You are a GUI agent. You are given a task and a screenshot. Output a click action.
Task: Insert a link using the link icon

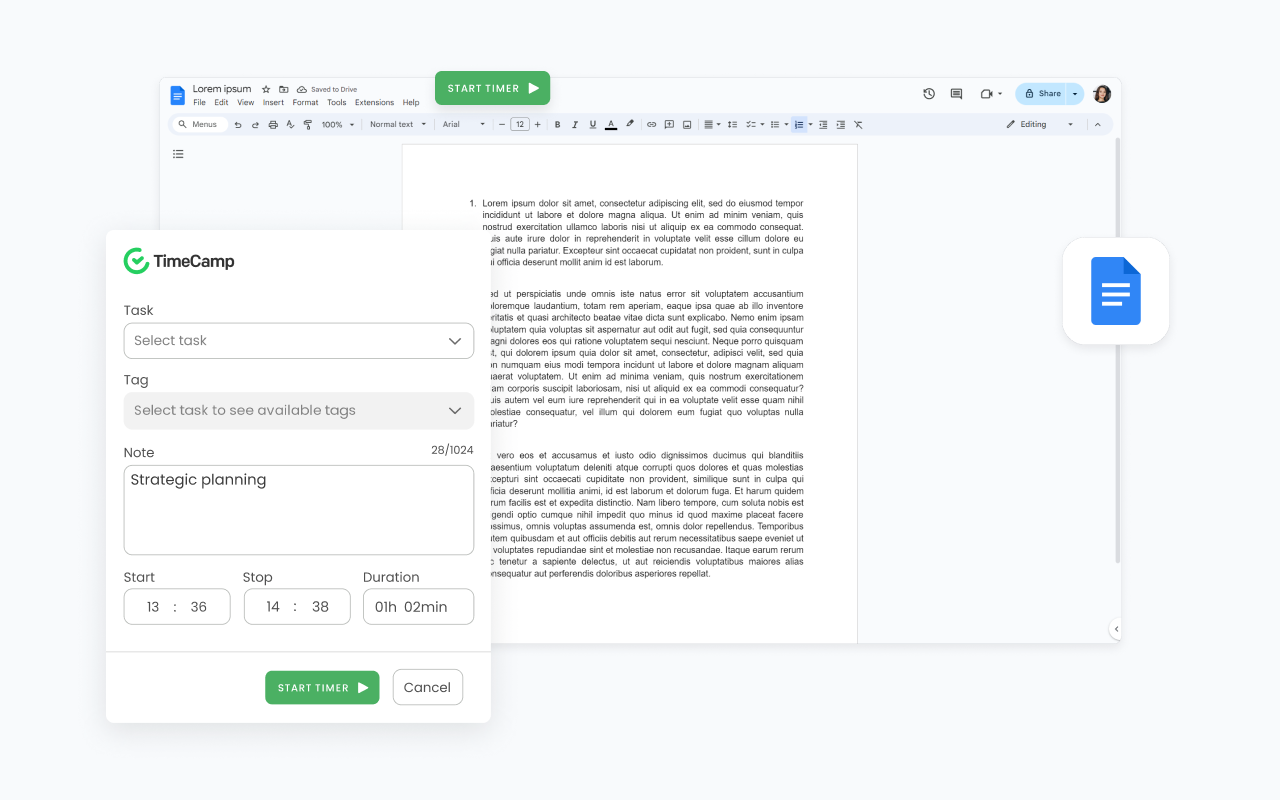point(651,123)
